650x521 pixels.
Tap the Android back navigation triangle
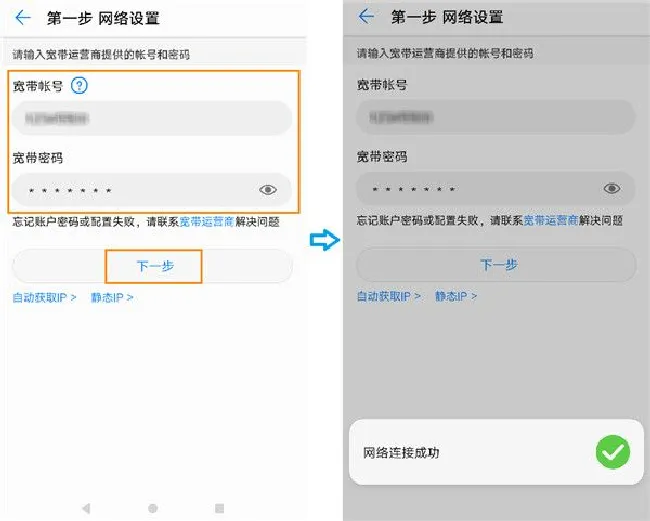tap(86, 508)
